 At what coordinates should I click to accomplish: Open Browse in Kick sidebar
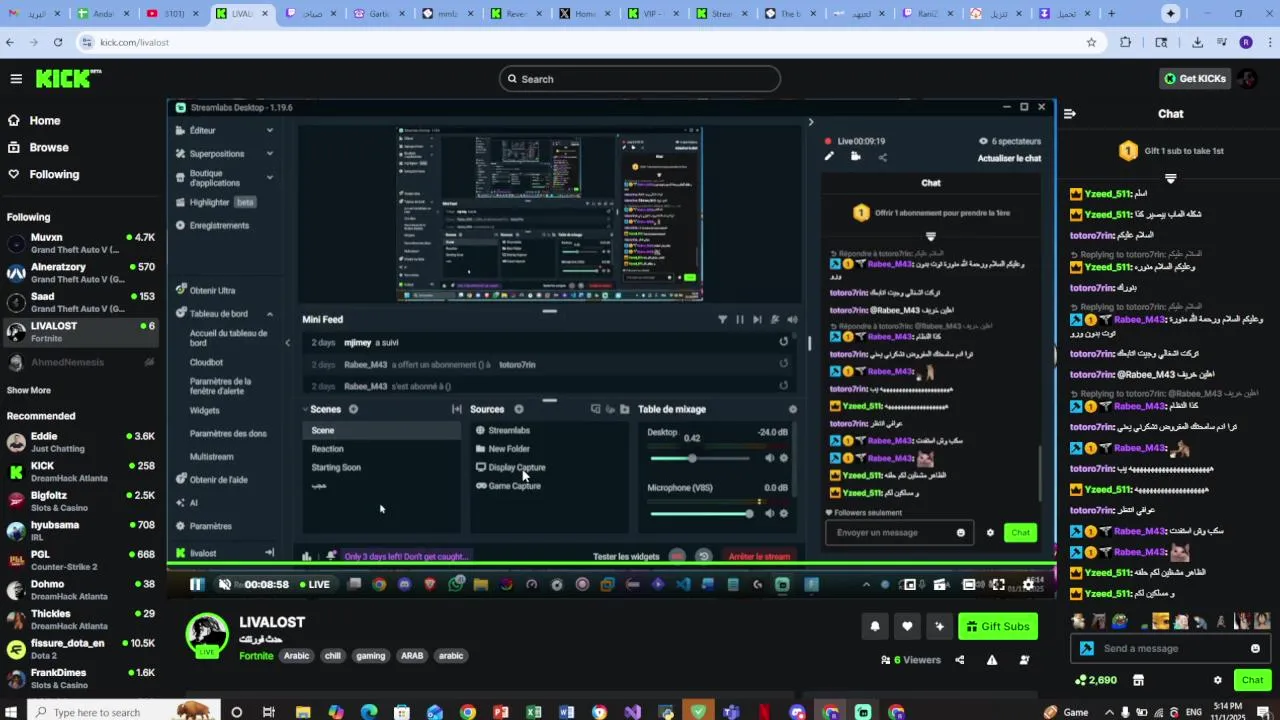click(38, 147)
